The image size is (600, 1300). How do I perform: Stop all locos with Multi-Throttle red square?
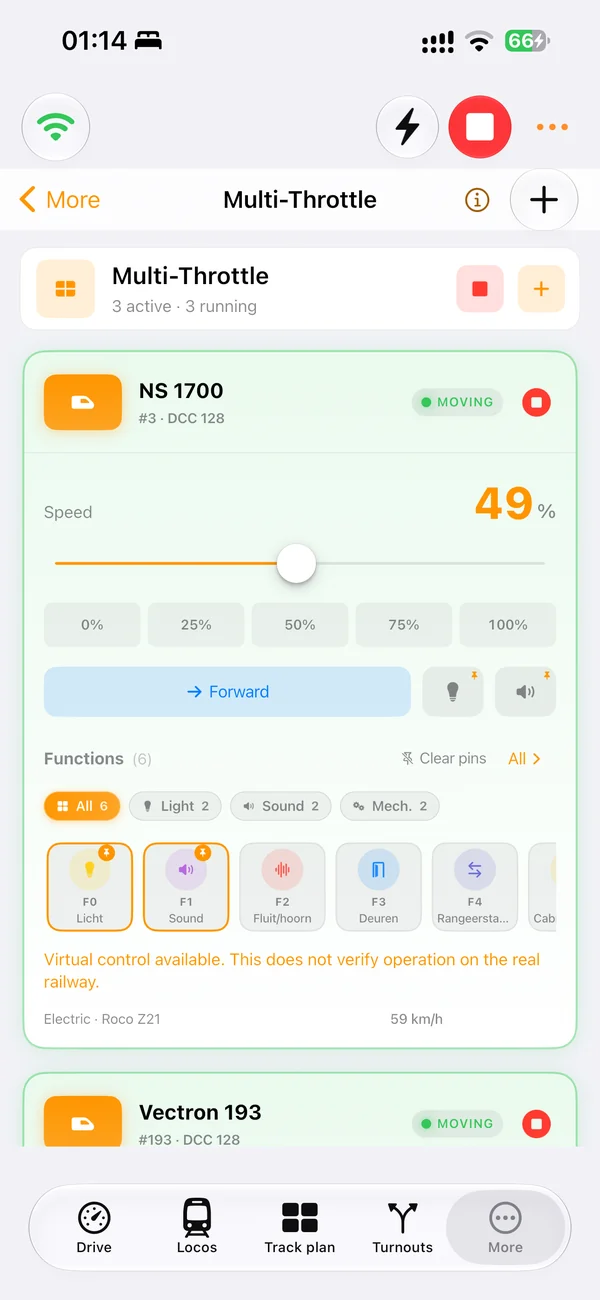point(480,289)
